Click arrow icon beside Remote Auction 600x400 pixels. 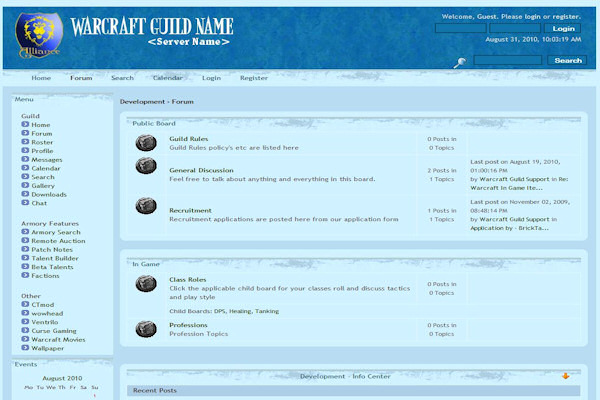coord(25,240)
